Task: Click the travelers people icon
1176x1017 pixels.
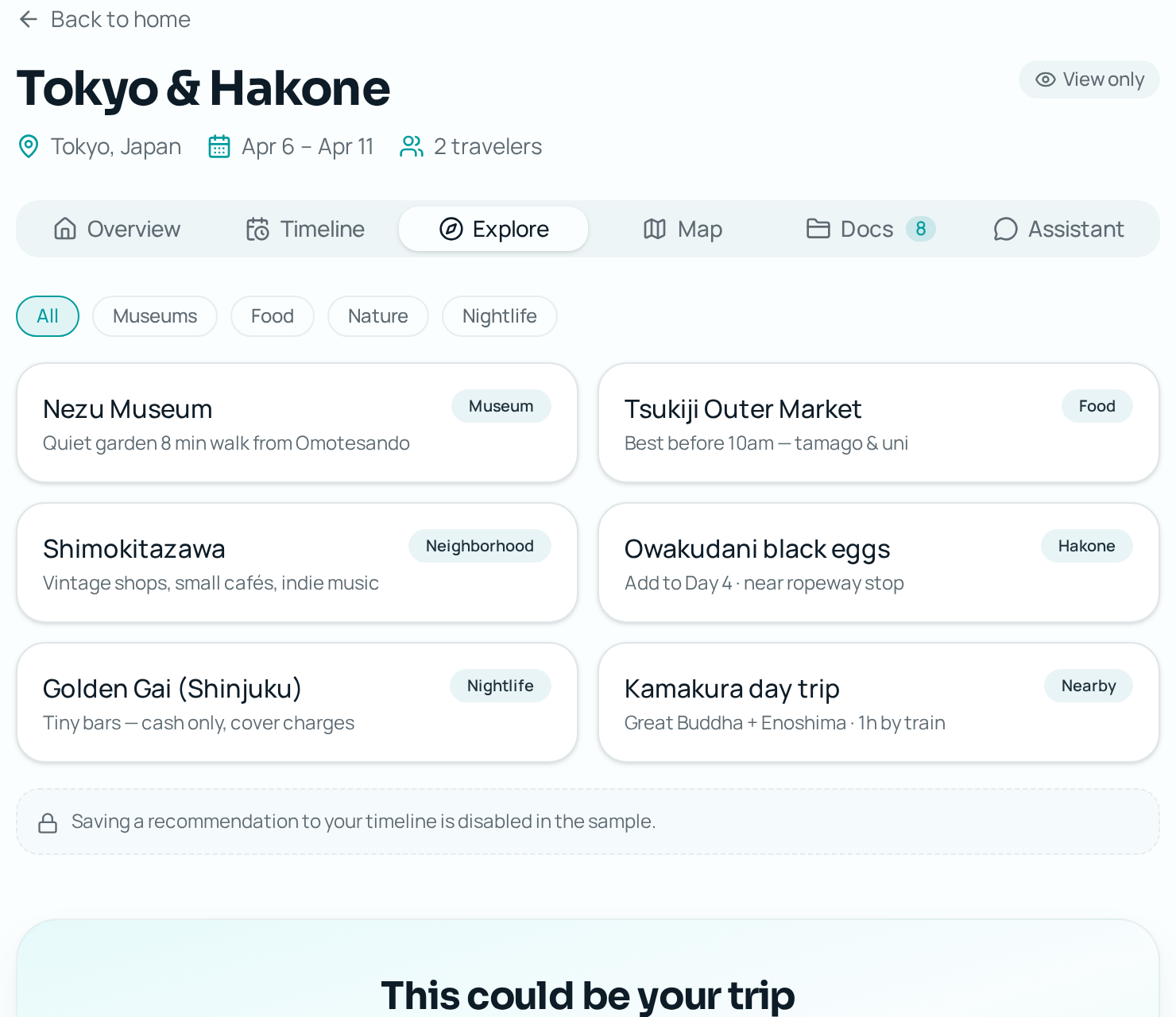Action: (x=412, y=146)
